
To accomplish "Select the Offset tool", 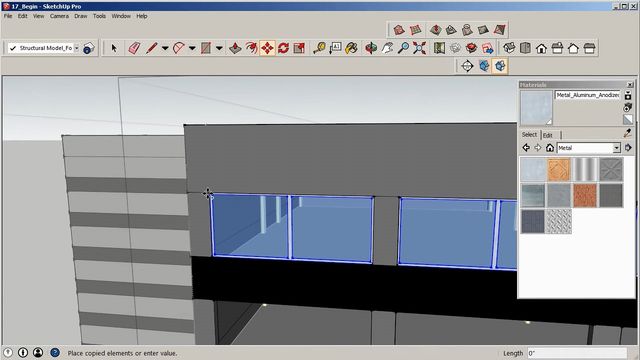I will coord(251,48).
